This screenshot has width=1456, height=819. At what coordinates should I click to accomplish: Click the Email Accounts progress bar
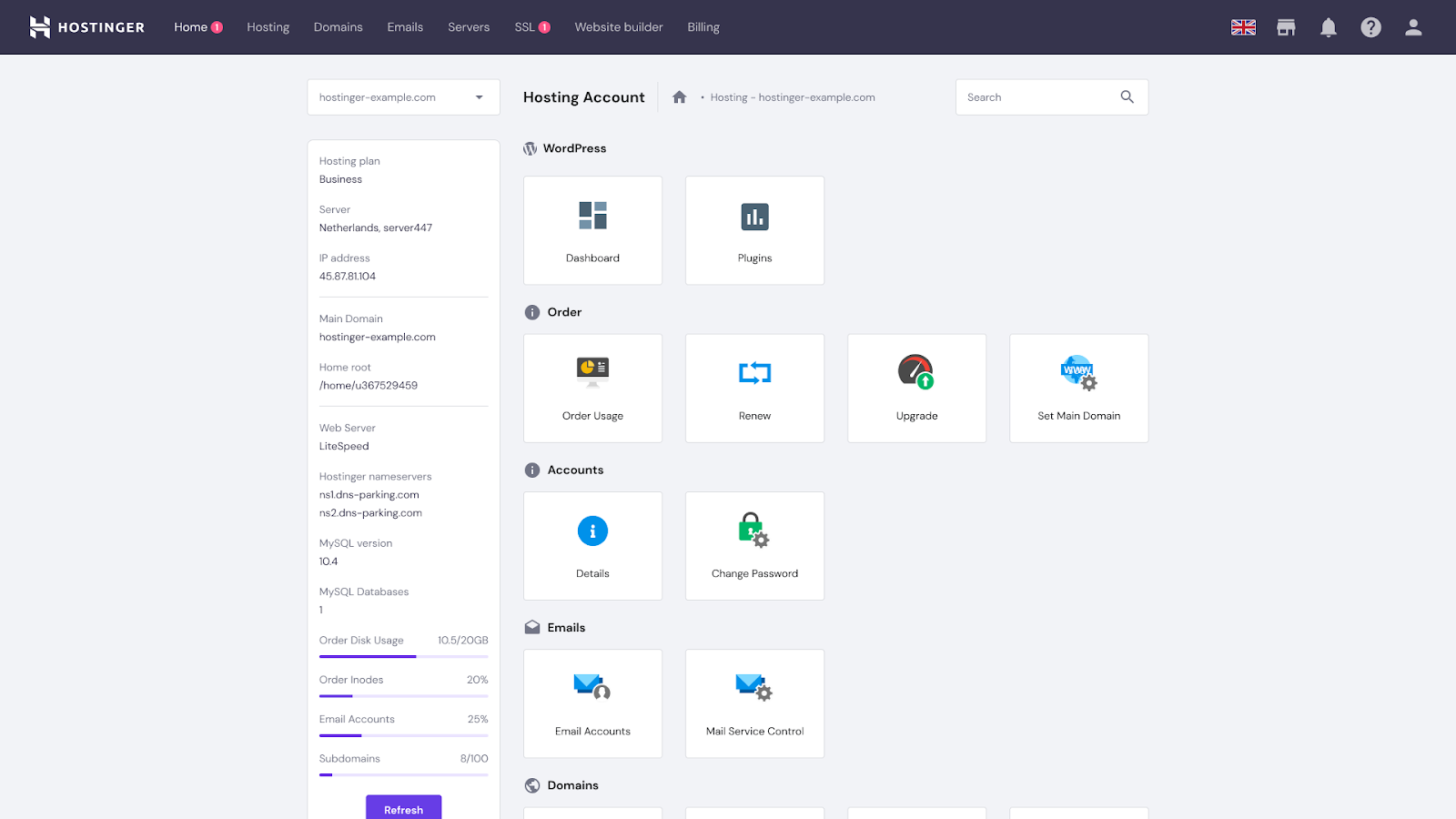pos(403,735)
